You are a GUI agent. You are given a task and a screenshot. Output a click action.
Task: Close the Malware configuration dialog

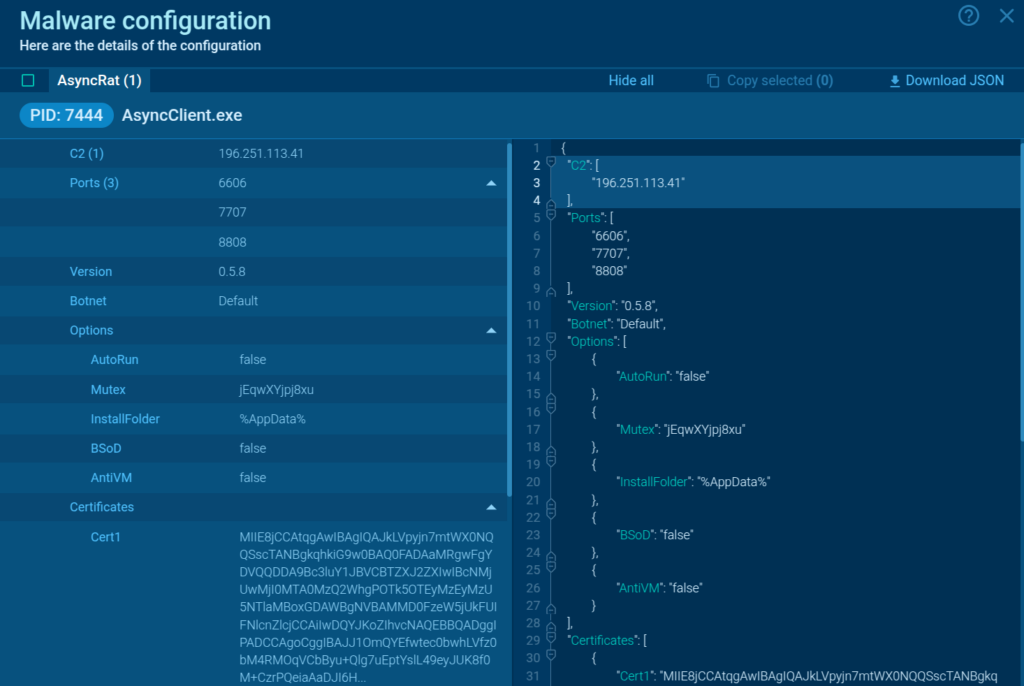click(x=1006, y=16)
